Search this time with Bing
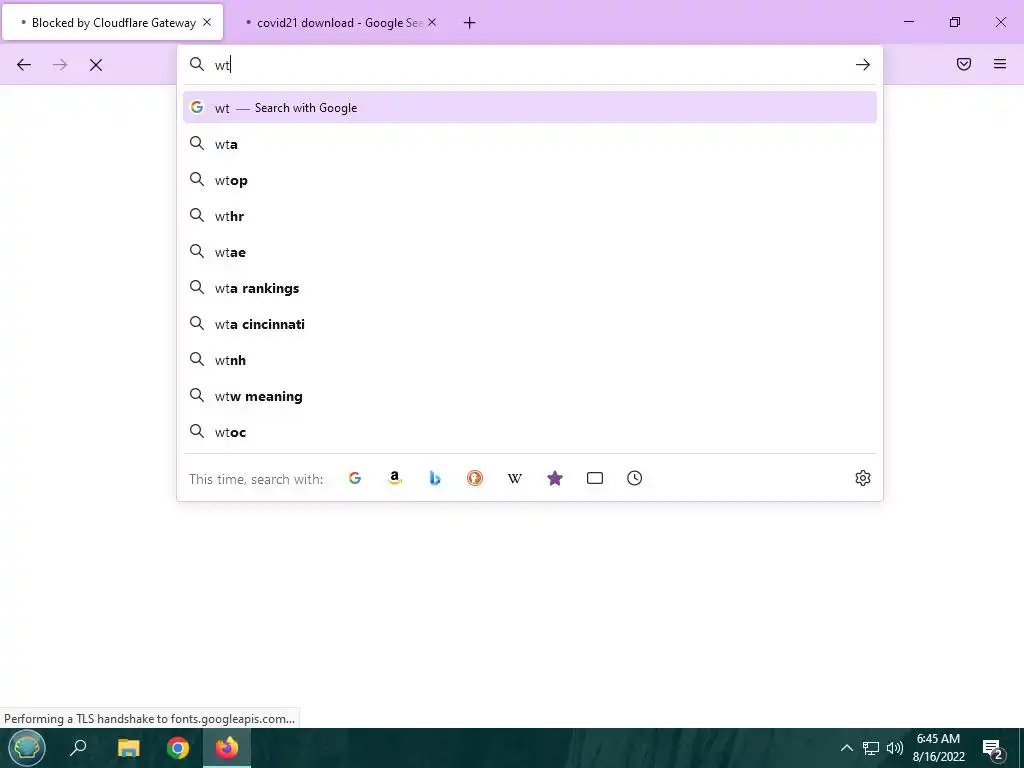1024x768 pixels. pyautogui.click(x=435, y=478)
